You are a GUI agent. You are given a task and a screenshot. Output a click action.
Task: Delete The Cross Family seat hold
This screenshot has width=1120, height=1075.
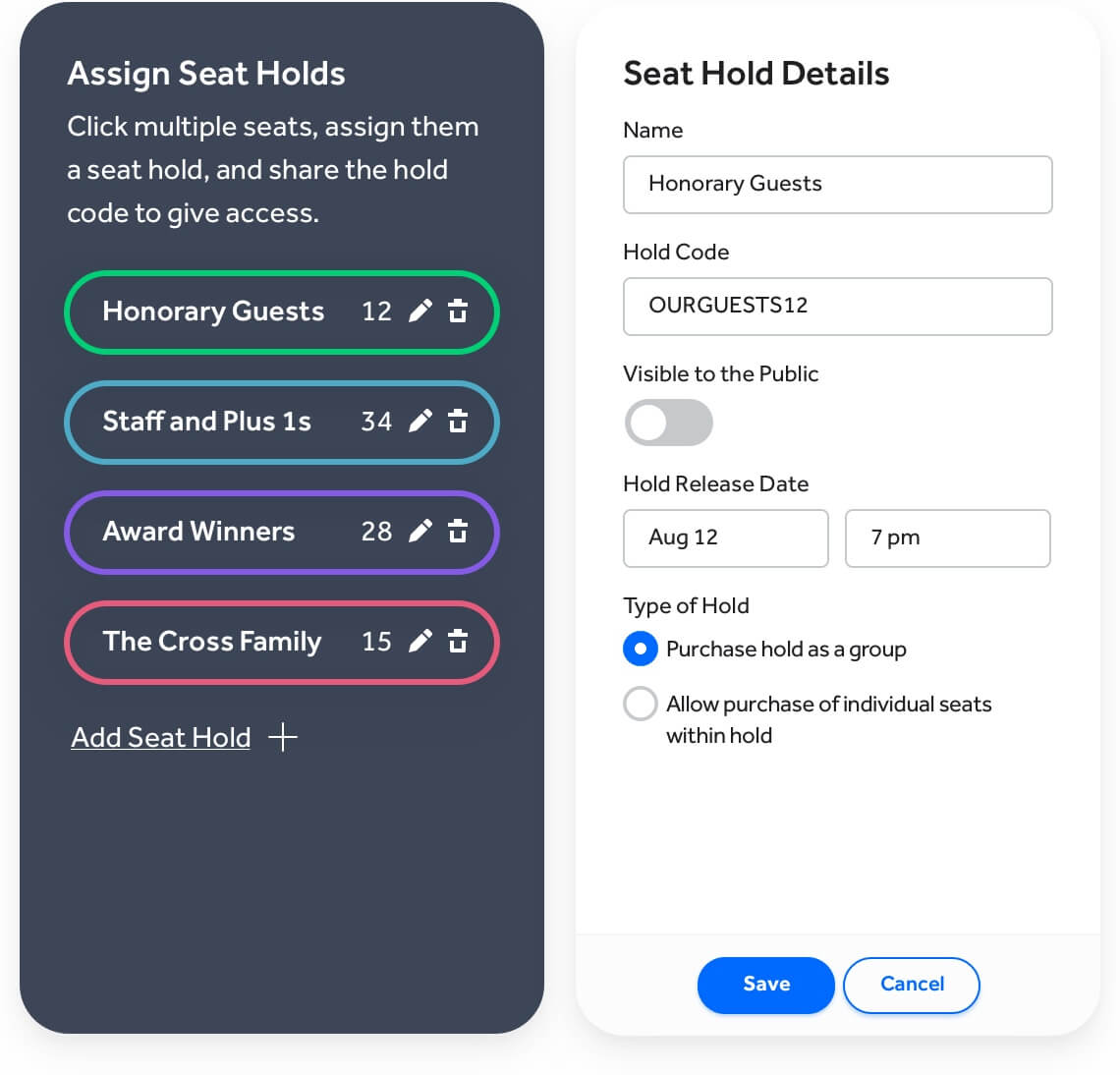[x=458, y=641]
